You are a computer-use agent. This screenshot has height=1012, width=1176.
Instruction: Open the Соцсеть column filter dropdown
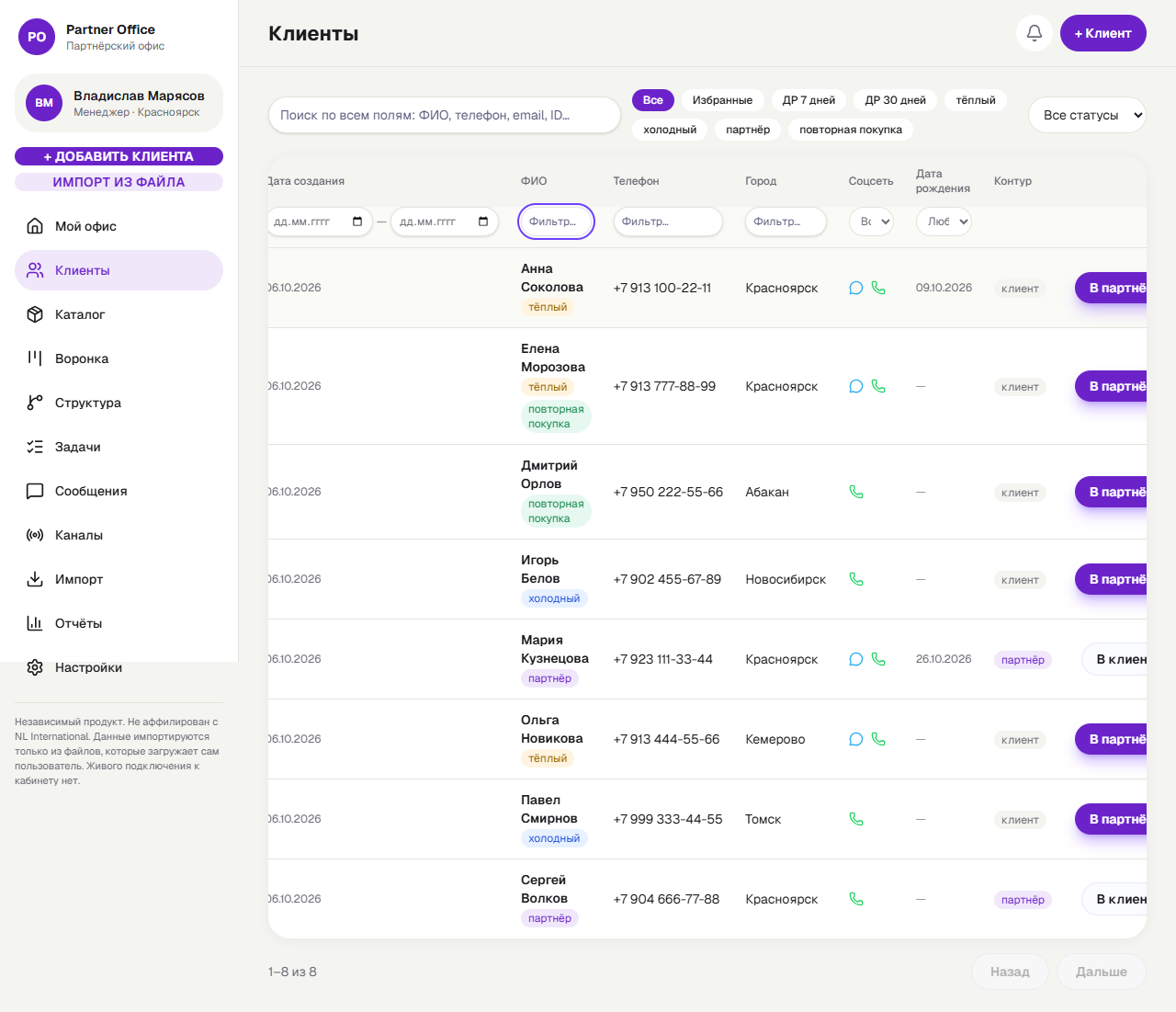[x=871, y=222]
